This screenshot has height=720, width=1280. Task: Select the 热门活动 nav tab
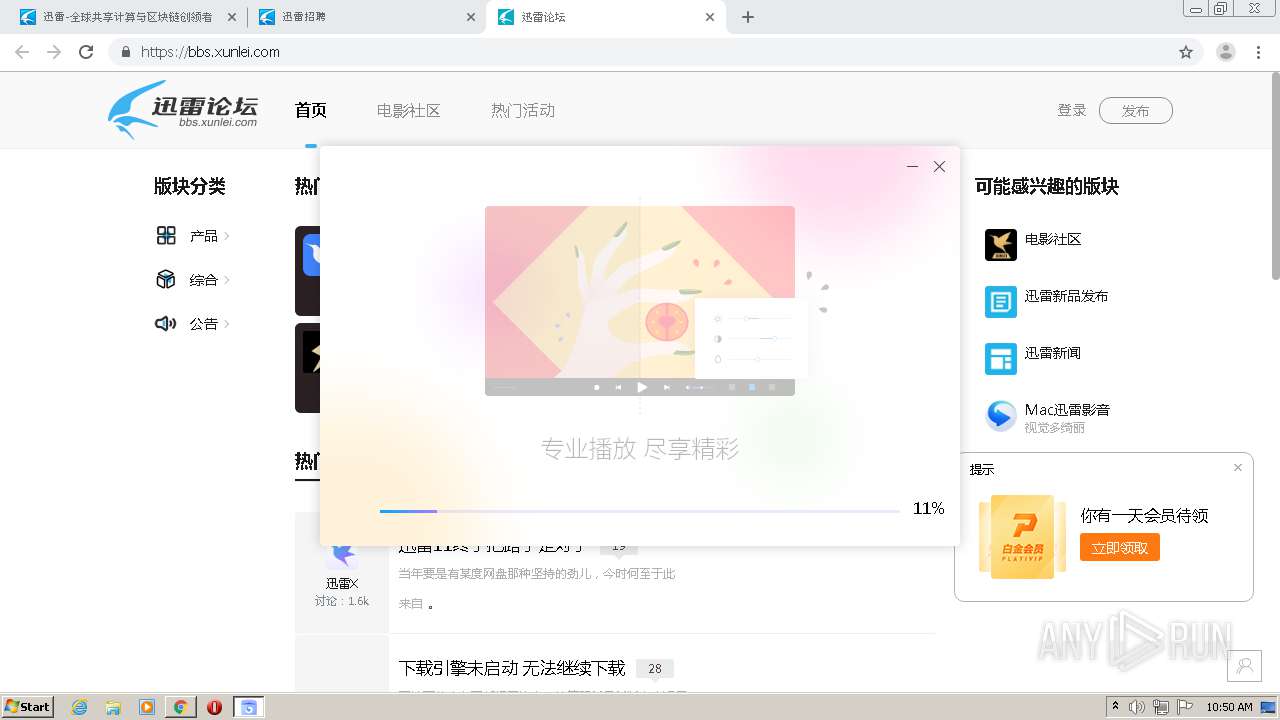pos(523,111)
